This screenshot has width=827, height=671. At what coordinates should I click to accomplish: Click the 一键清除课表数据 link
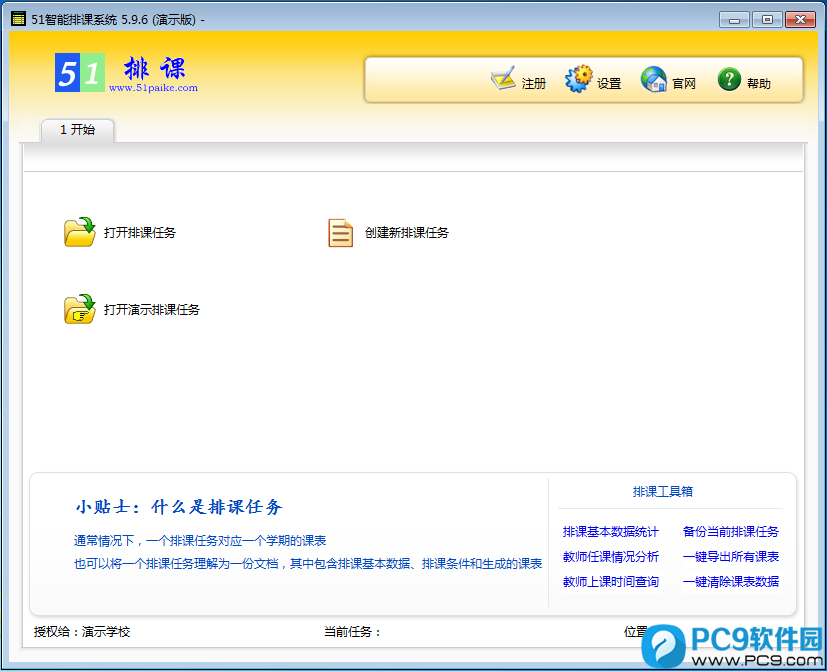point(730,581)
